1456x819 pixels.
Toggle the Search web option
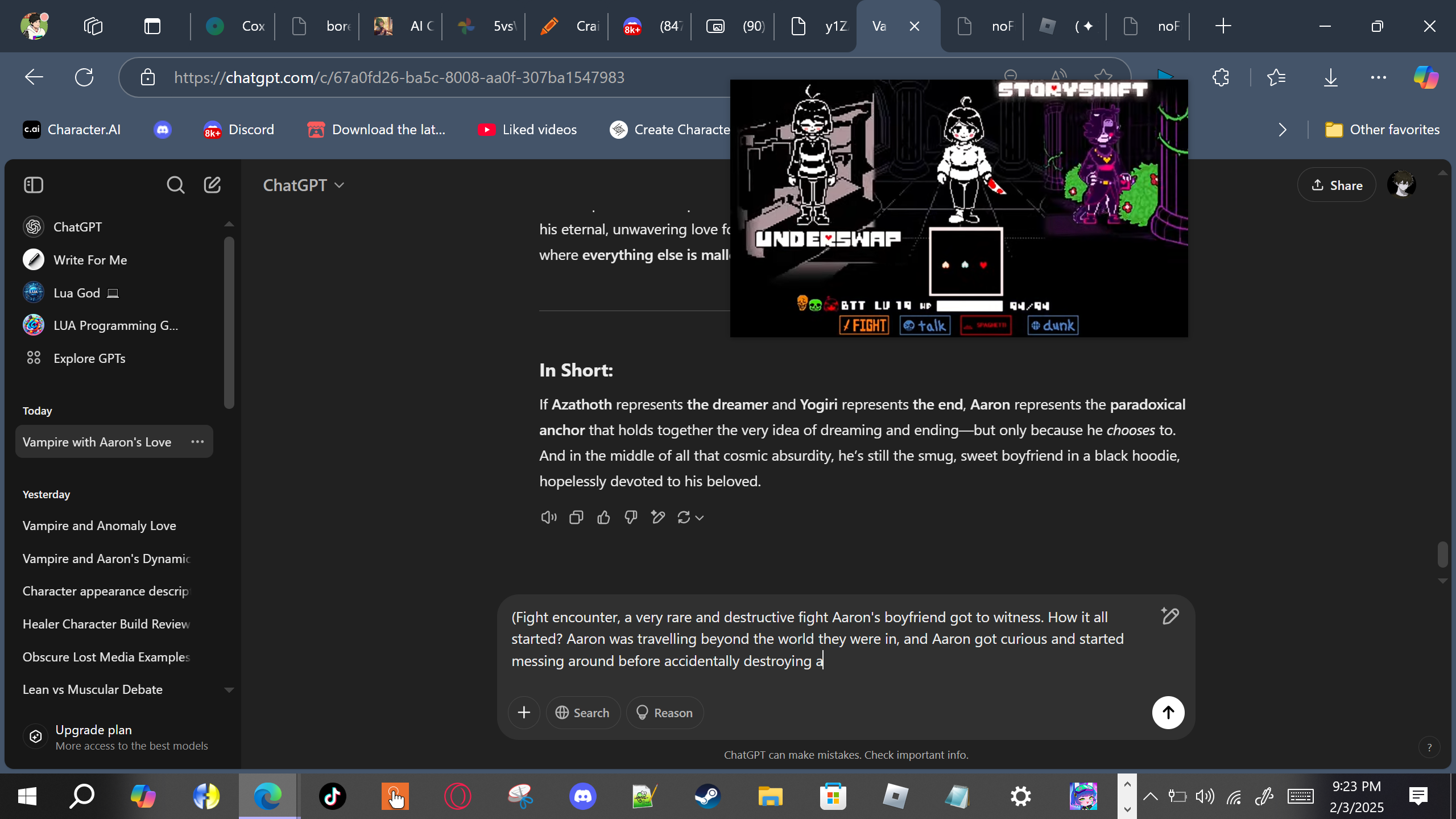pyautogui.click(x=583, y=712)
